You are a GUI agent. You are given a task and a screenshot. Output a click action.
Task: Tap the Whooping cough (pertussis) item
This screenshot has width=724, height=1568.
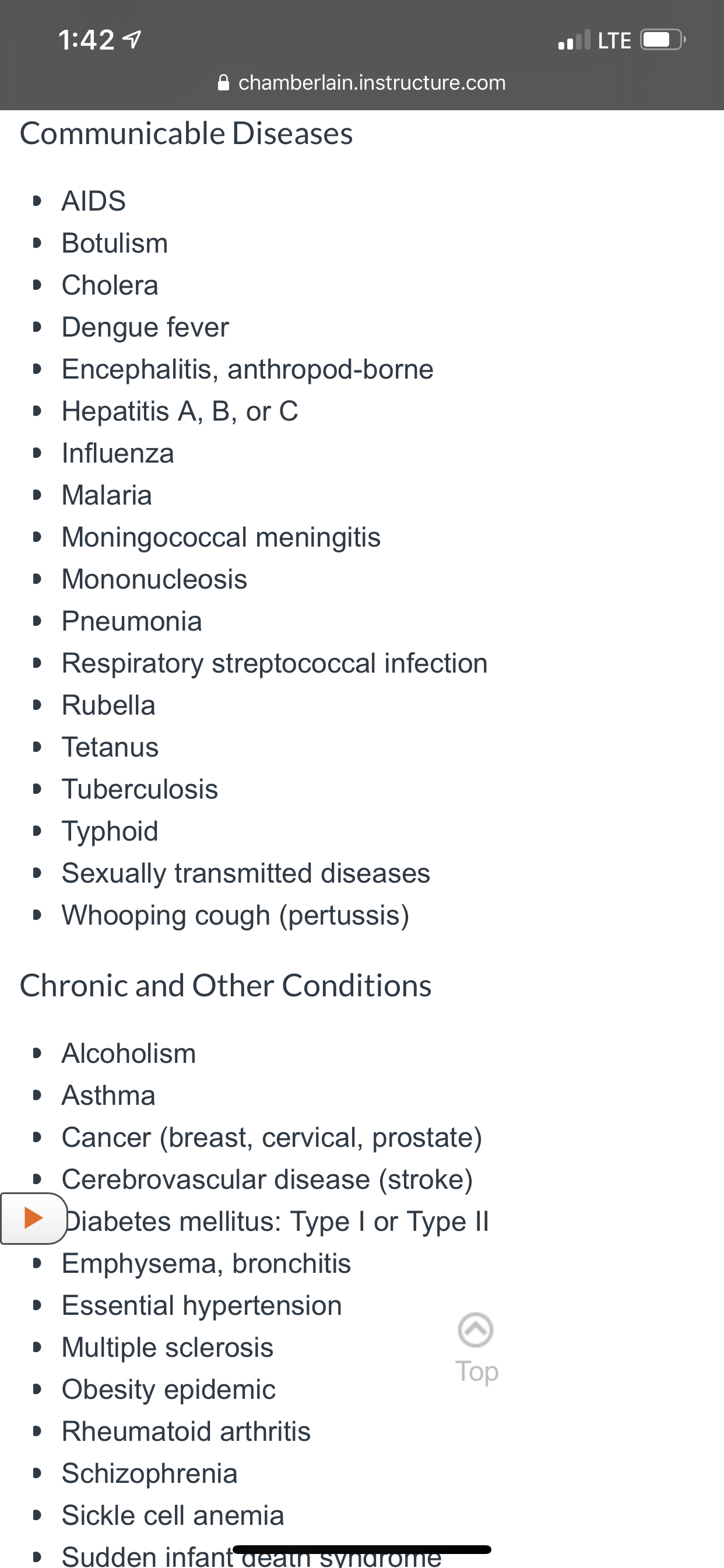[236, 915]
